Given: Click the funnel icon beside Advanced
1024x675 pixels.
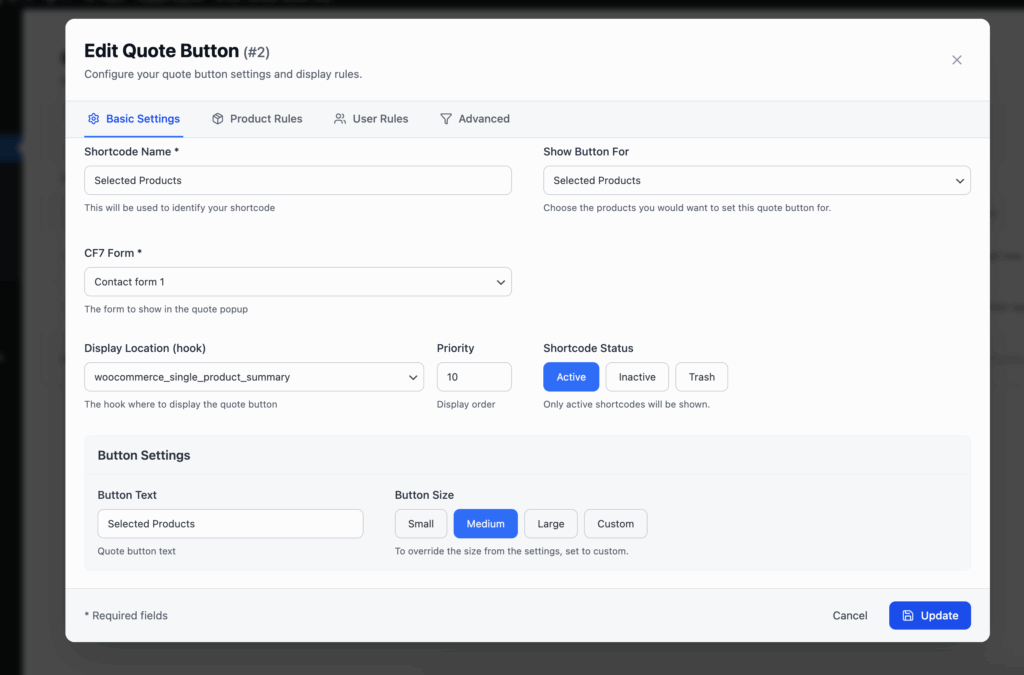Looking at the screenshot, I should pos(446,119).
